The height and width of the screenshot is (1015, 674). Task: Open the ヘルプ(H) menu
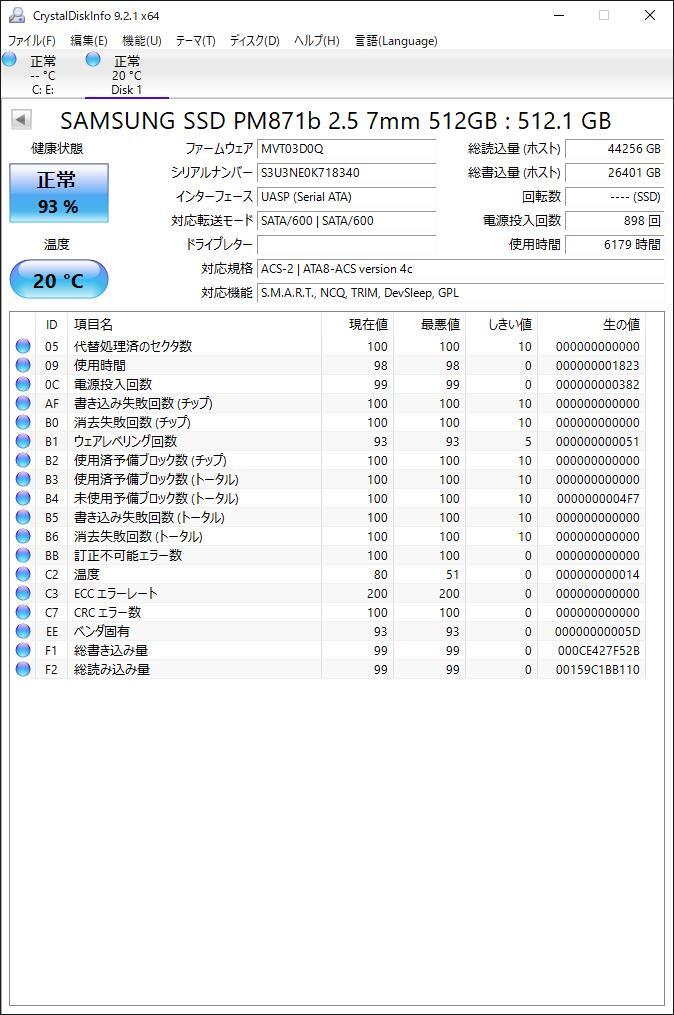pos(317,41)
